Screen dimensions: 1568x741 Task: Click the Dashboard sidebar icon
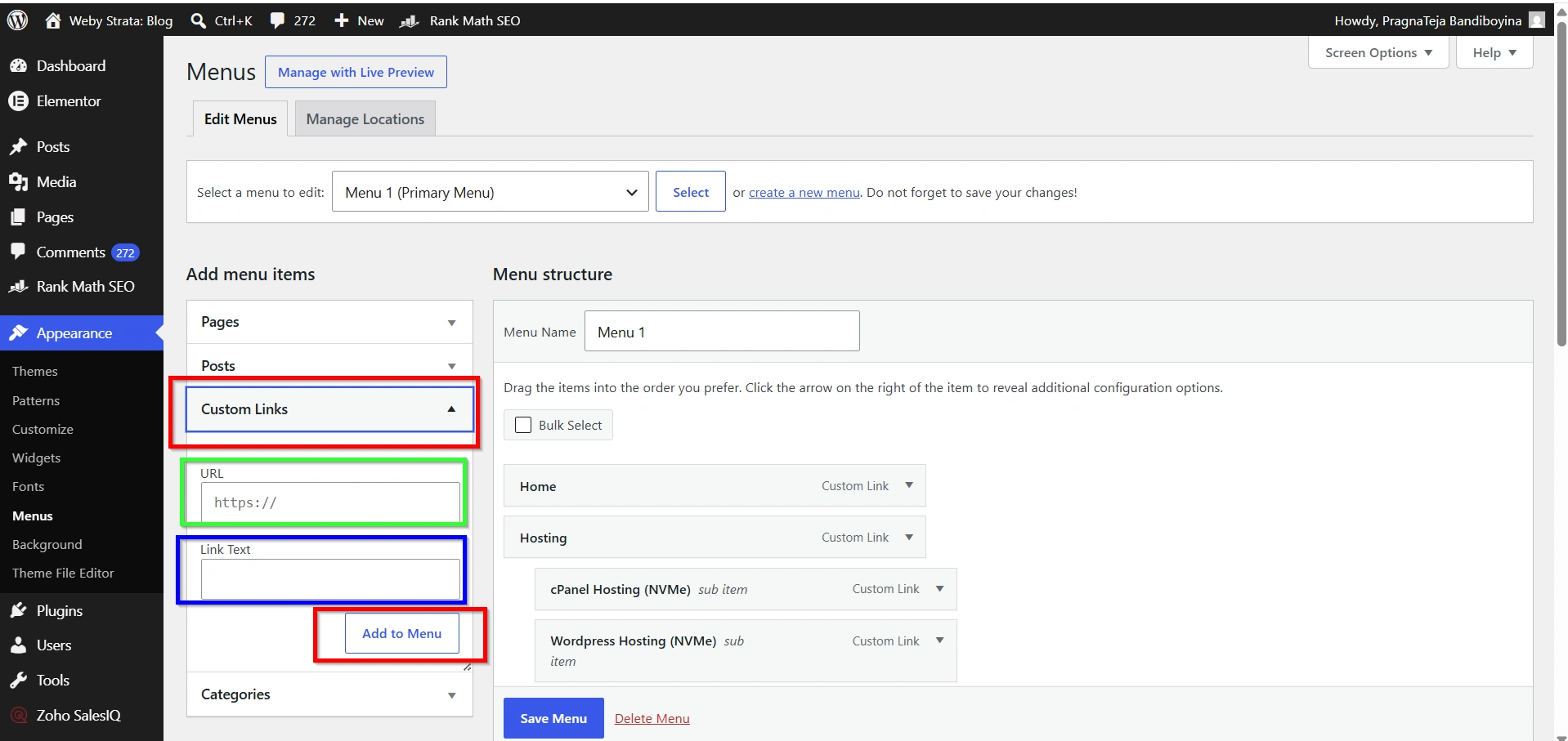tap(18, 66)
